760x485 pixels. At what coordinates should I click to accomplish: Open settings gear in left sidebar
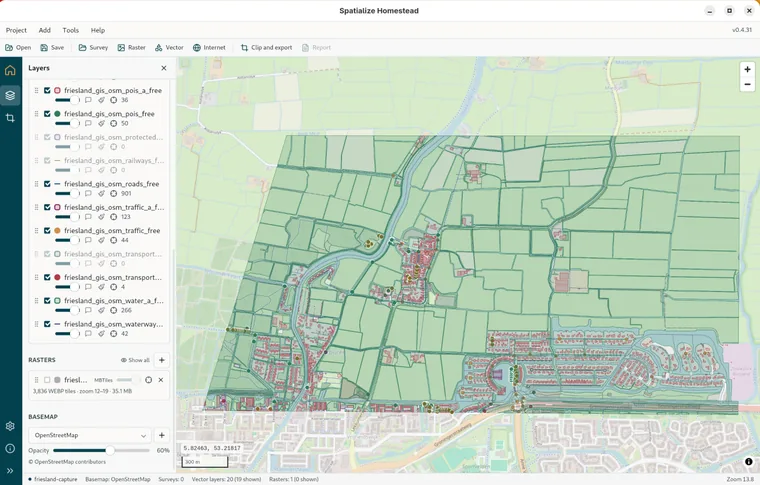(x=10, y=426)
